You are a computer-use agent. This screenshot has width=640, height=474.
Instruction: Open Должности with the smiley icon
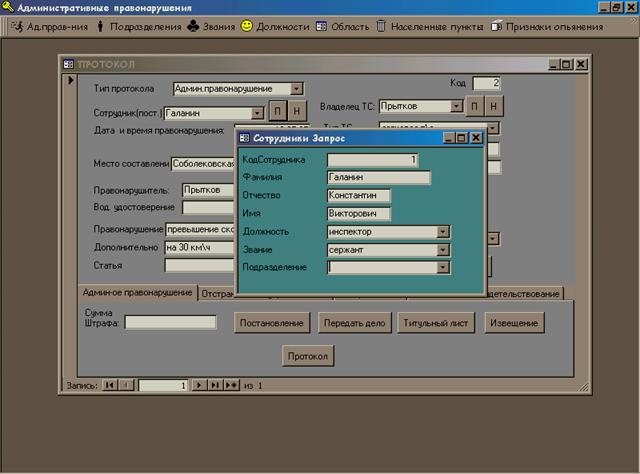pos(275,27)
